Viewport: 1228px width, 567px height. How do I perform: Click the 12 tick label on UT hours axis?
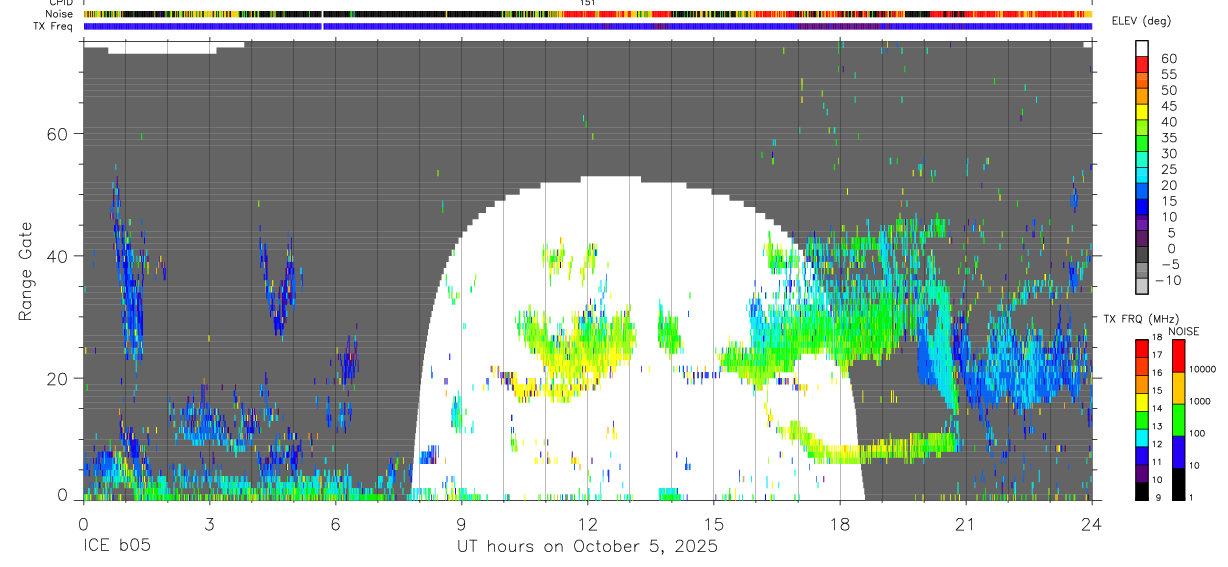587,523
